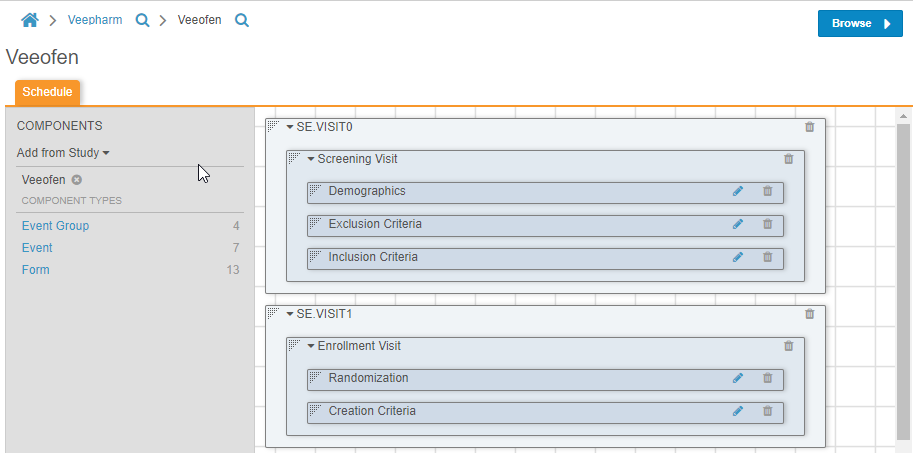Click the home icon in breadcrumb

pos(30,20)
